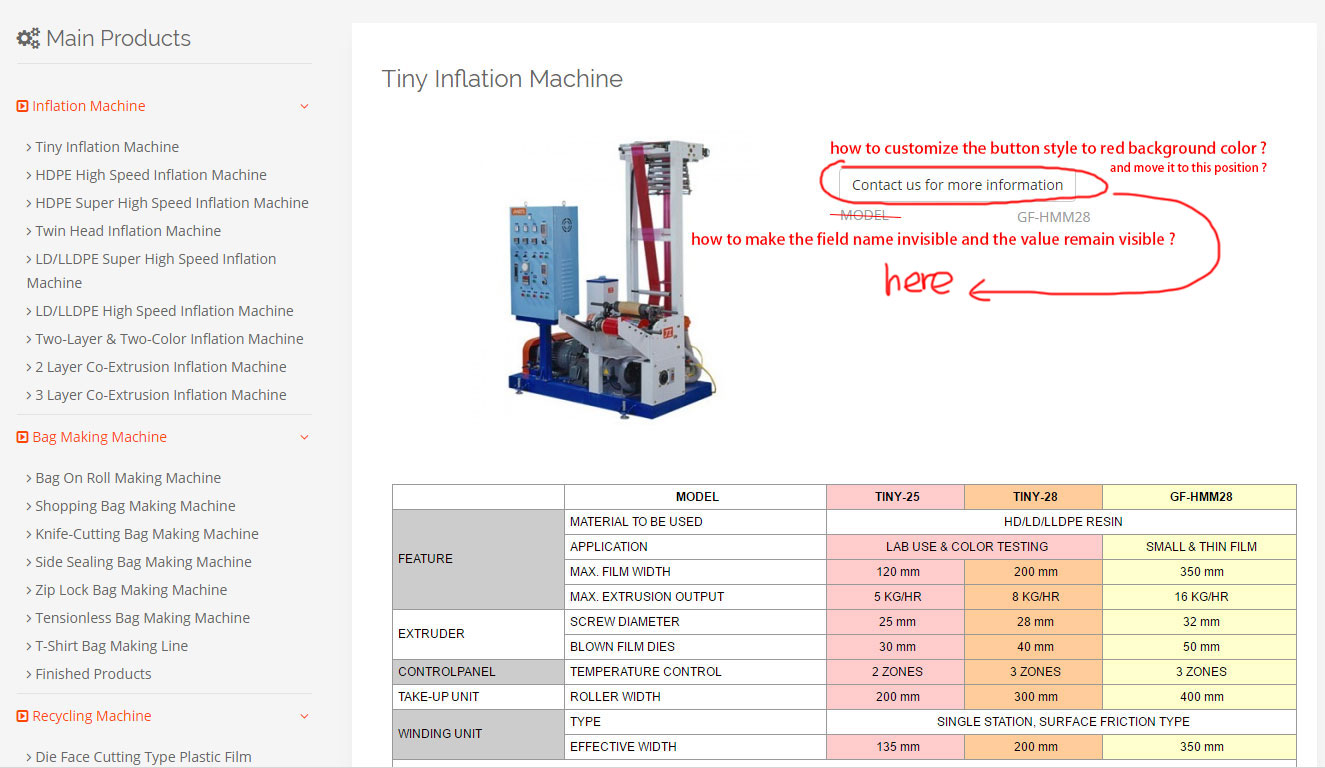
Task: Click the TAKE-UP UNIT row group cell
Action: [479, 697]
